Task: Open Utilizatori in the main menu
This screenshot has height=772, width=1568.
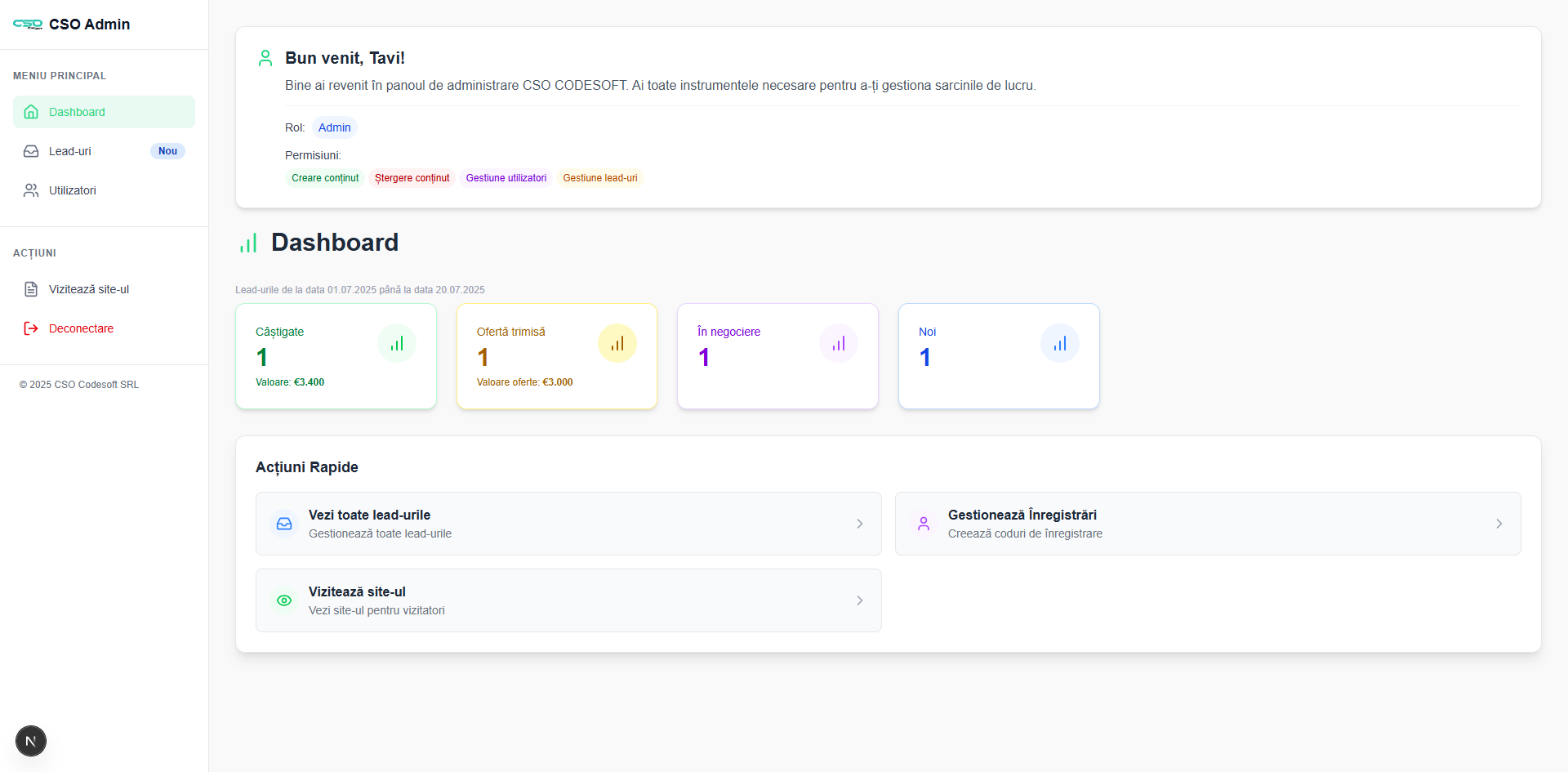Action: point(104,190)
